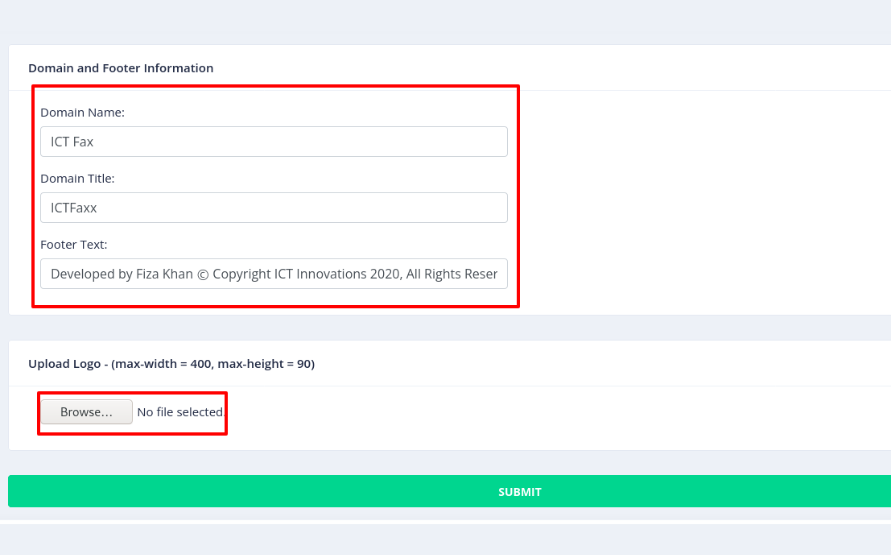The image size is (891, 555).
Task: Click the max-width and max-height hint text
Action: [x=213, y=364]
